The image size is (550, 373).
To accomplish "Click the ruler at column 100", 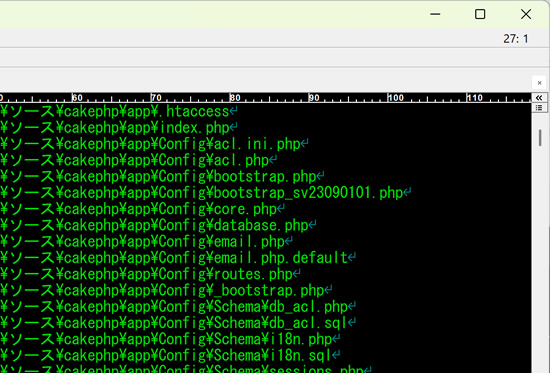I will point(396,98).
